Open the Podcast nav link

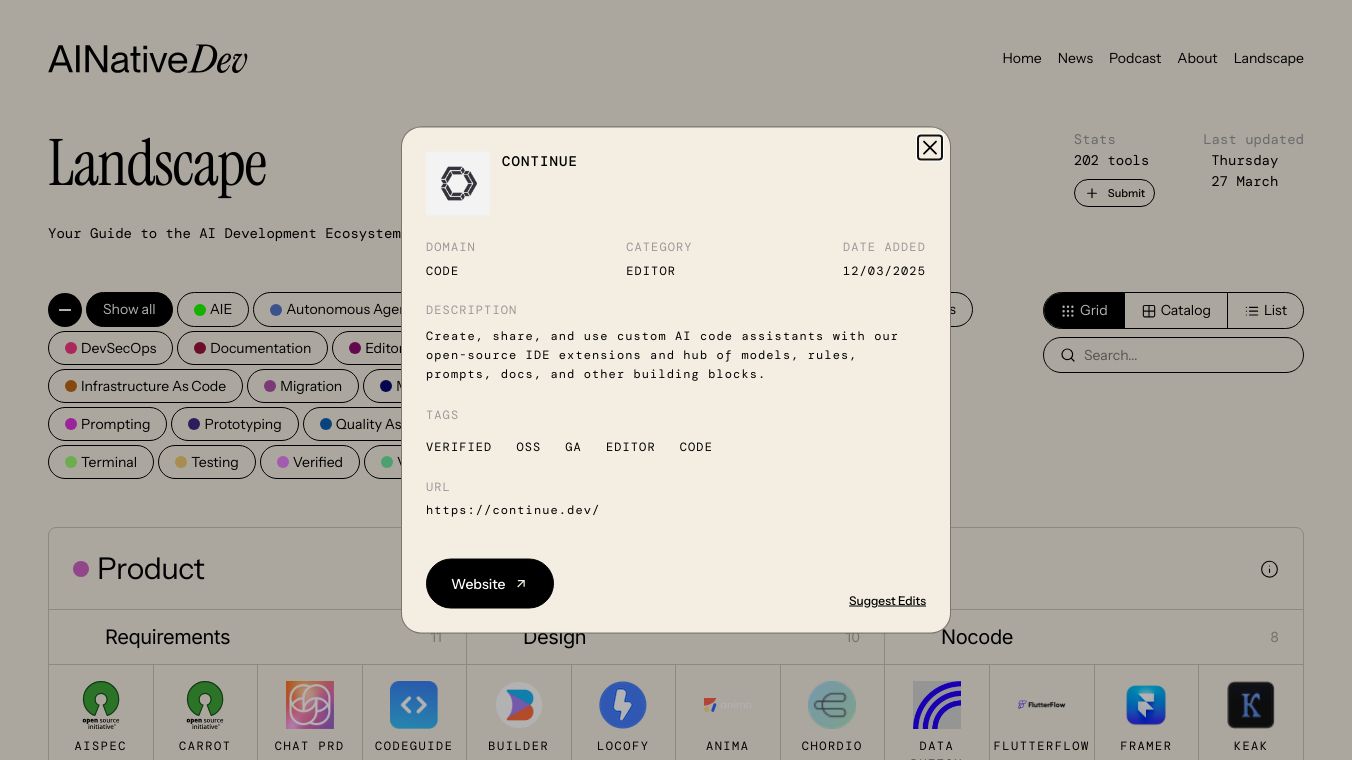click(x=1135, y=58)
